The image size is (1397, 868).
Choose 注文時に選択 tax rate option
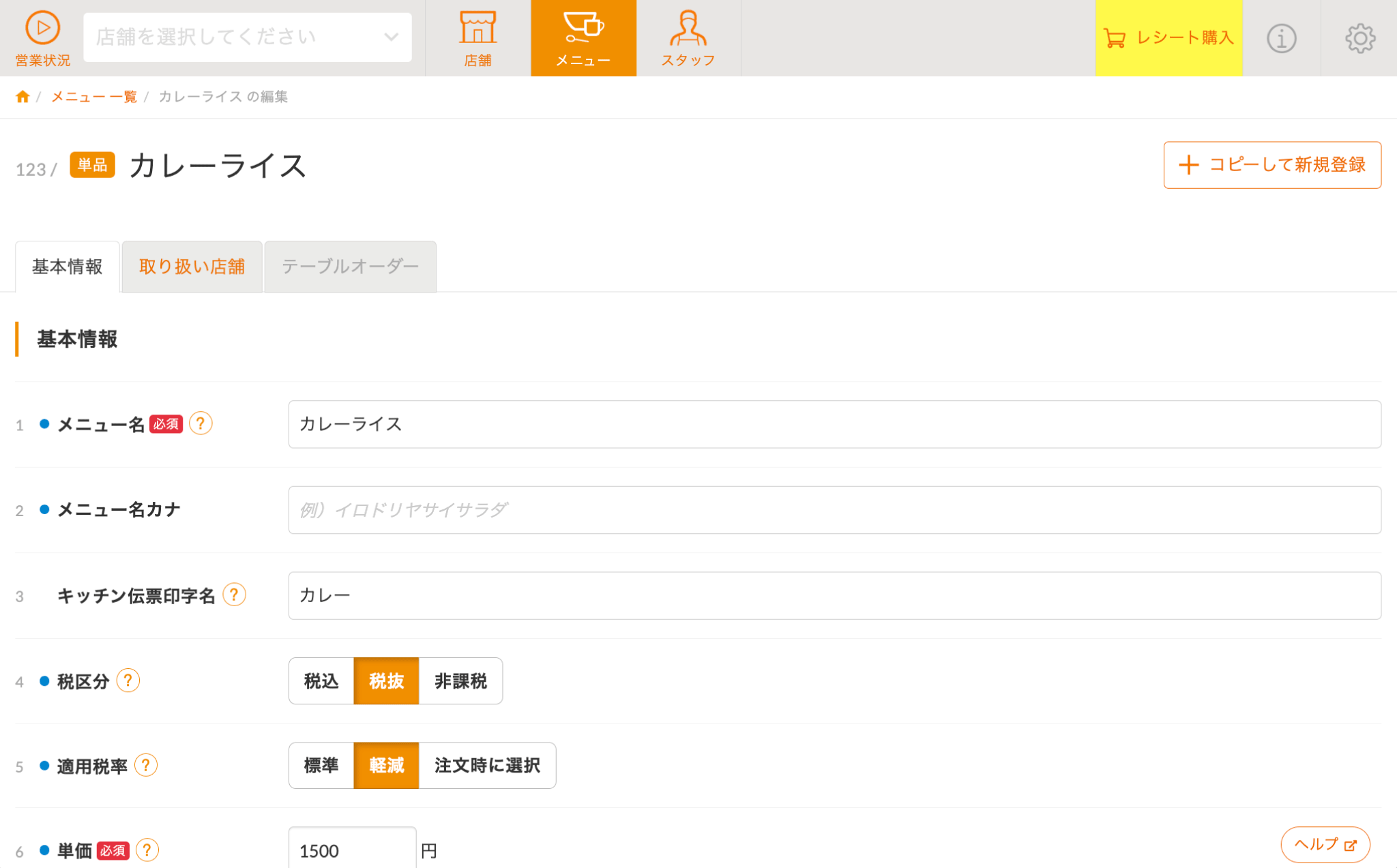tap(487, 765)
